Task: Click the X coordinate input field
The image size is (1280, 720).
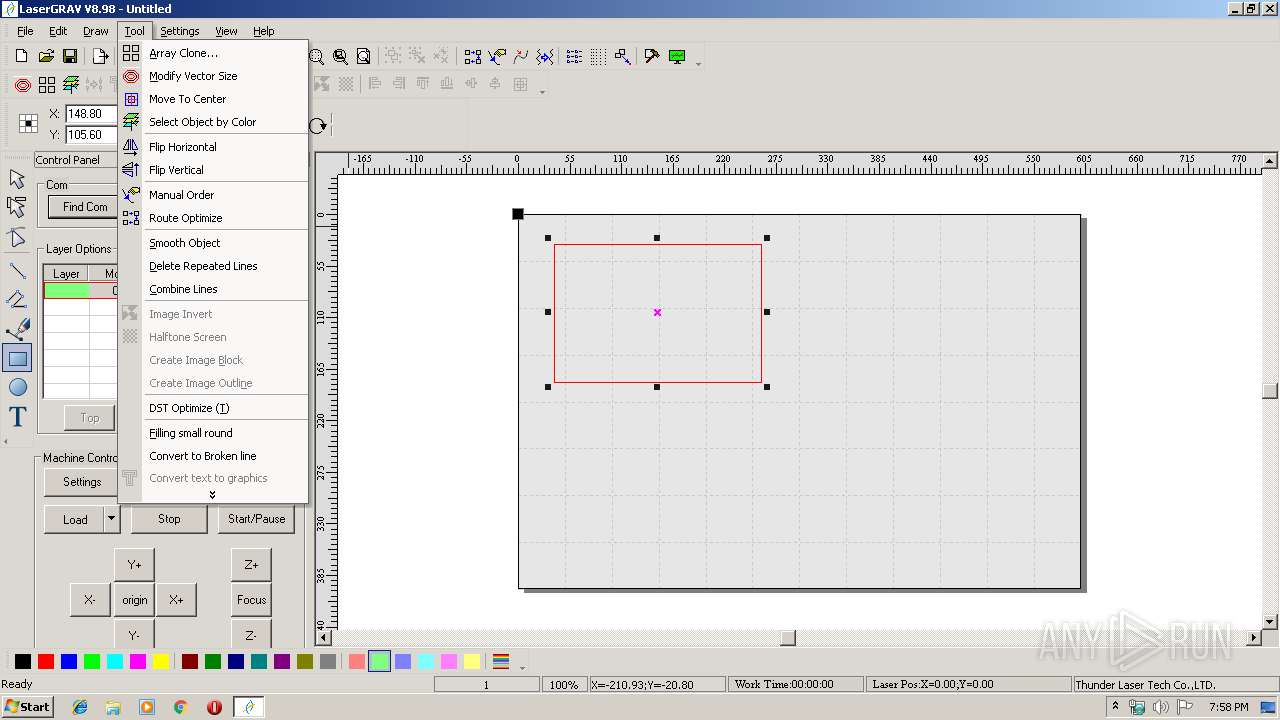Action: point(91,114)
